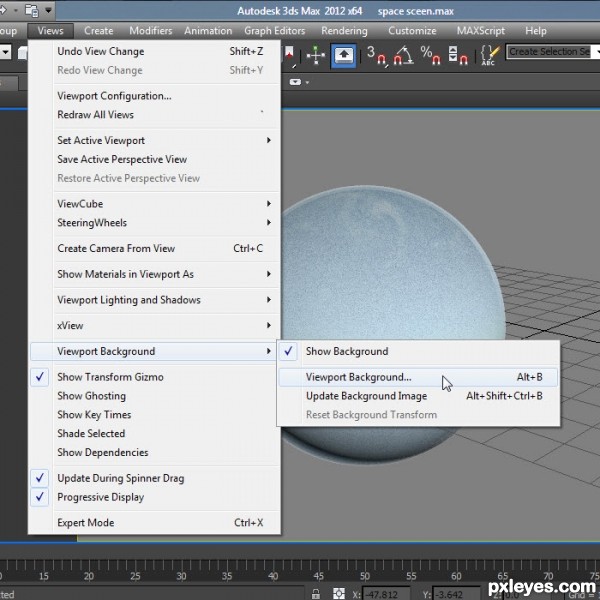Image resolution: width=600 pixels, height=600 pixels.
Task: Open the quick access toolbar dropdown arrow
Action: (x=48, y=10)
